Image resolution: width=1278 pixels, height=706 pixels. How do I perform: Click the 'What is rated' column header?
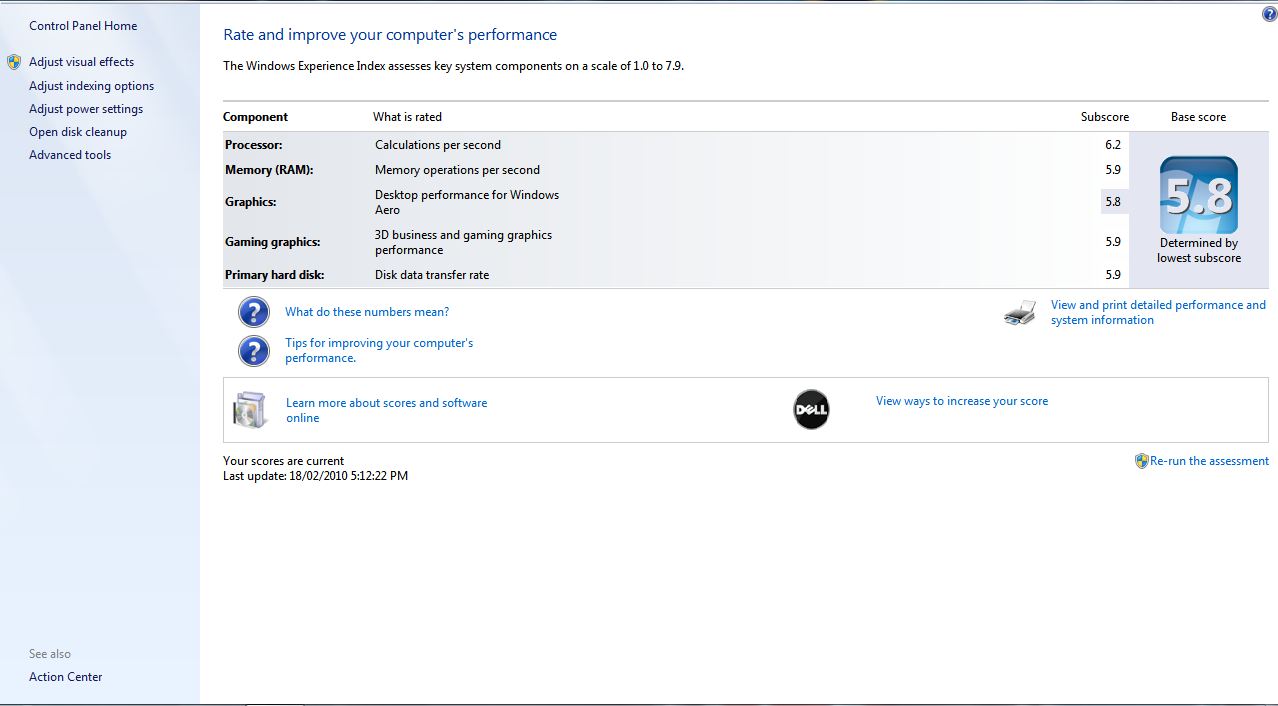pos(407,117)
